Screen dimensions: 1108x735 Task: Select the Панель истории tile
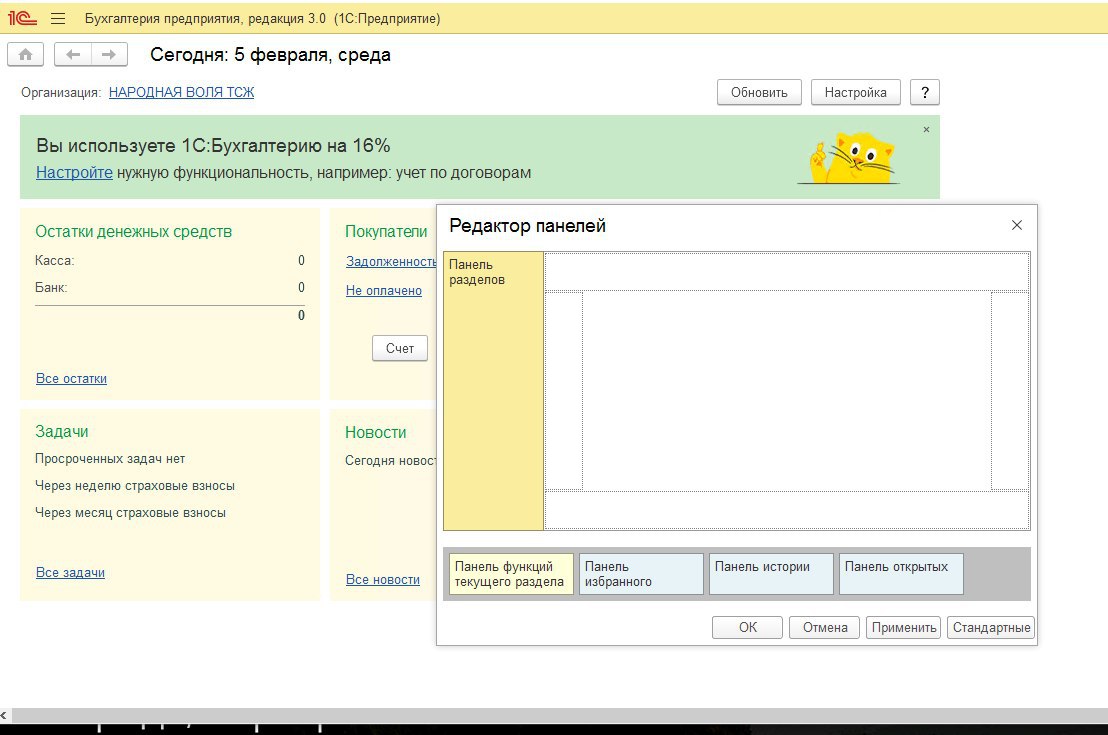click(771, 574)
